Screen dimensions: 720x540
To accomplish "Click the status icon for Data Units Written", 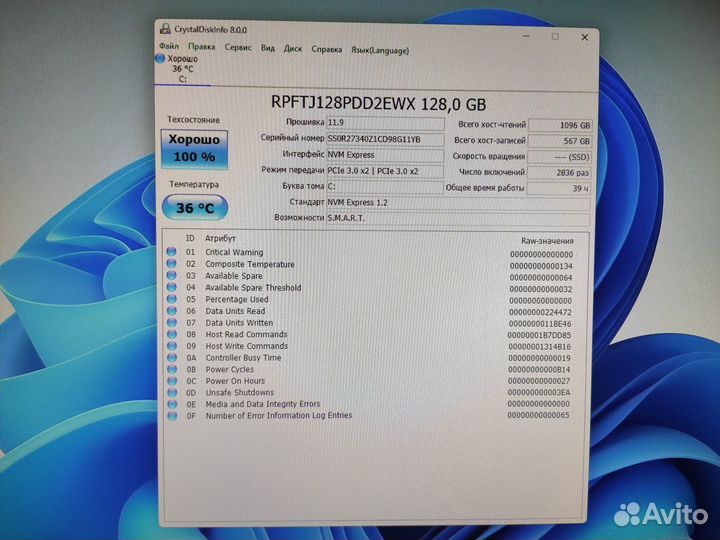I will (171, 322).
